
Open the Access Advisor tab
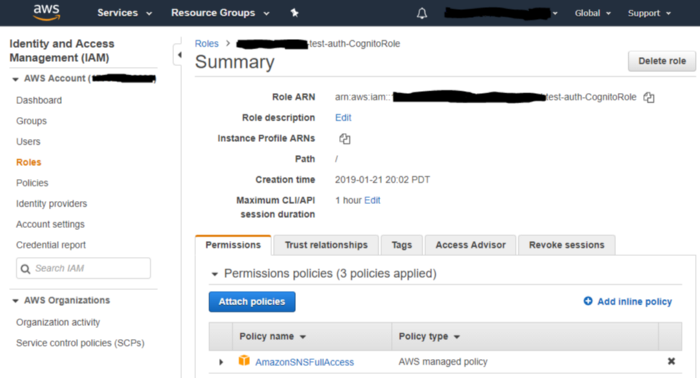(471, 245)
